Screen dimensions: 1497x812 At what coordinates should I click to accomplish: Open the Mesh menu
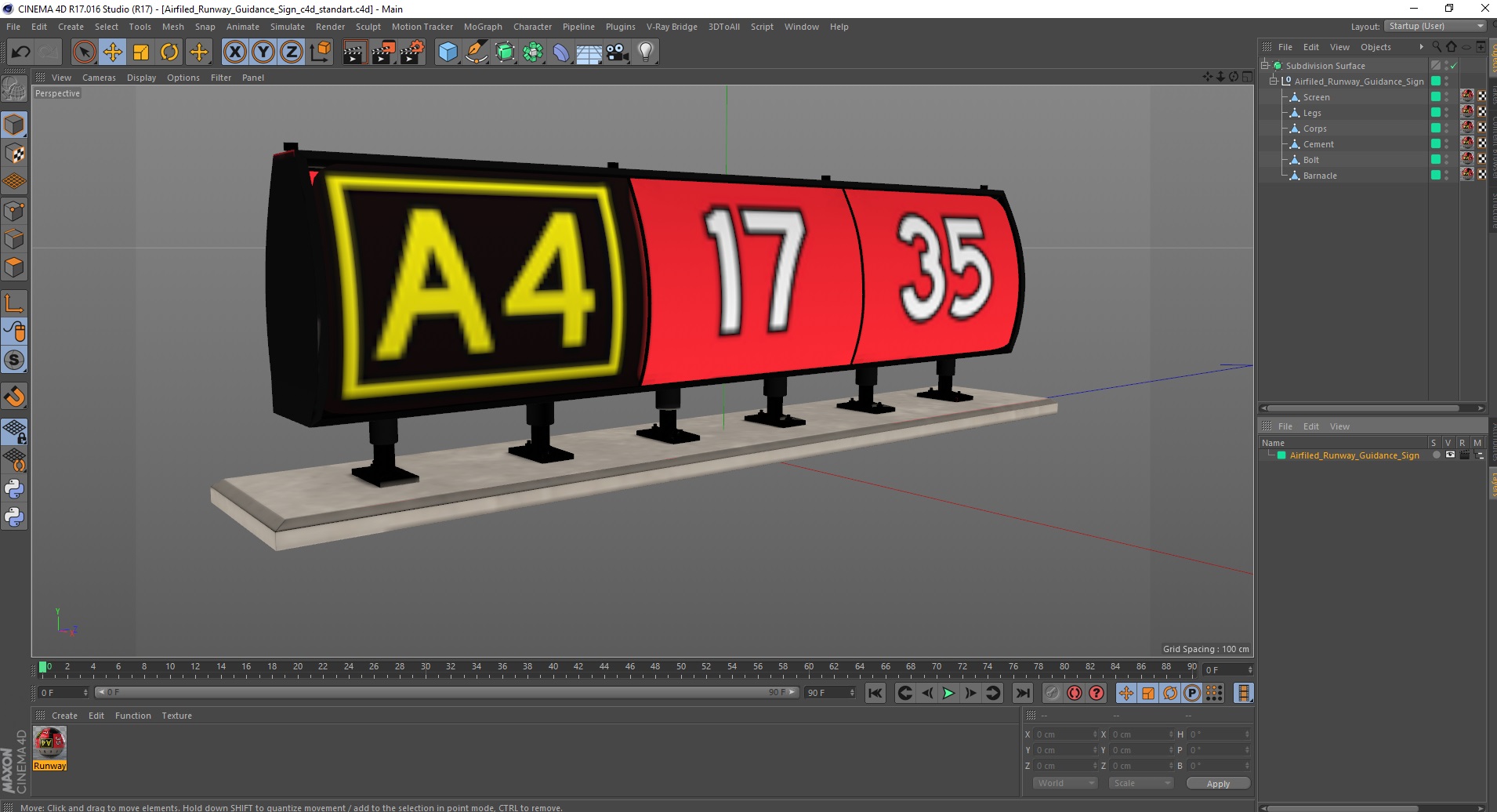pyautogui.click(x=172, y=27)
